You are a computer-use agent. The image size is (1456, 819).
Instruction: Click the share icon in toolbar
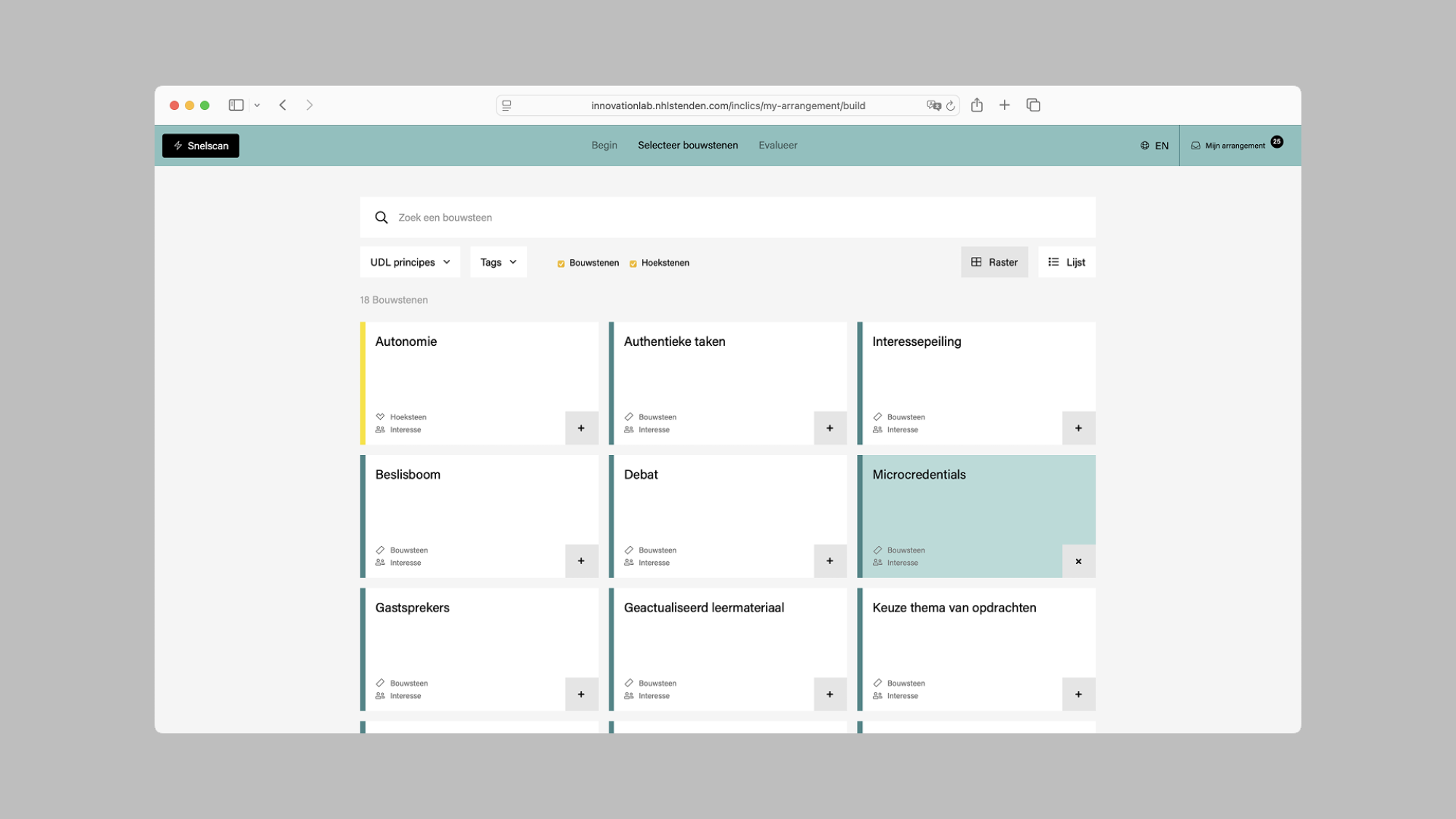coord(977,105)
